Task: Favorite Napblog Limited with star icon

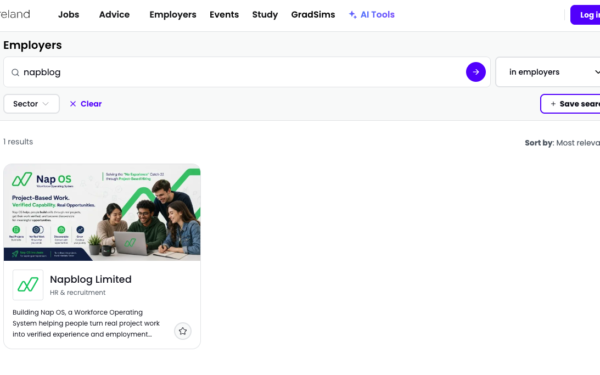Action: click(183, 331)
